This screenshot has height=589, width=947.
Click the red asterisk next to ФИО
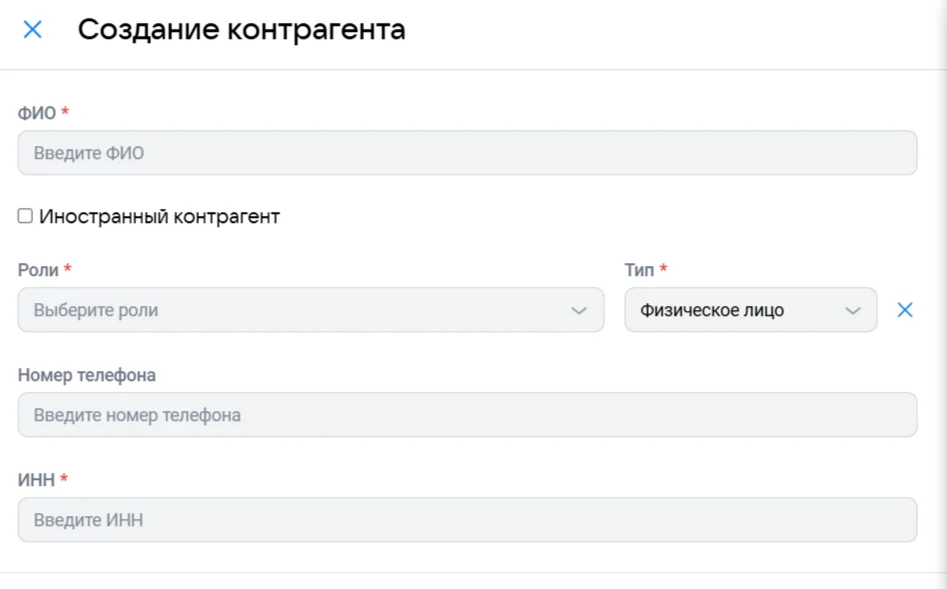[65, 112]
